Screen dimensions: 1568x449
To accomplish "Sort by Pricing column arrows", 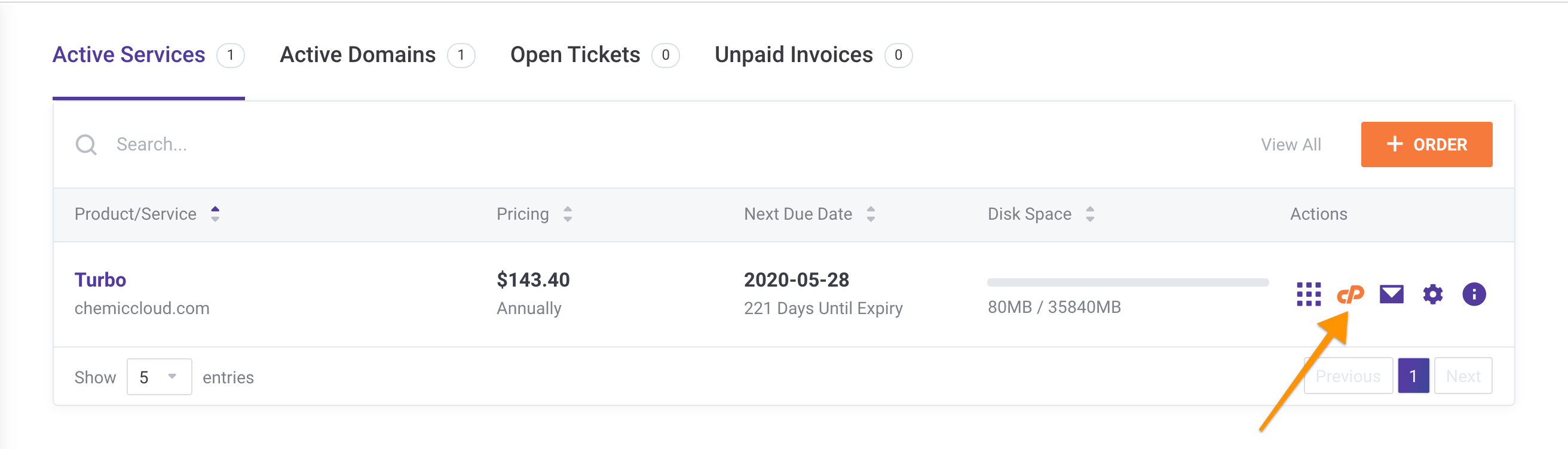I will [x=567, y=214].
